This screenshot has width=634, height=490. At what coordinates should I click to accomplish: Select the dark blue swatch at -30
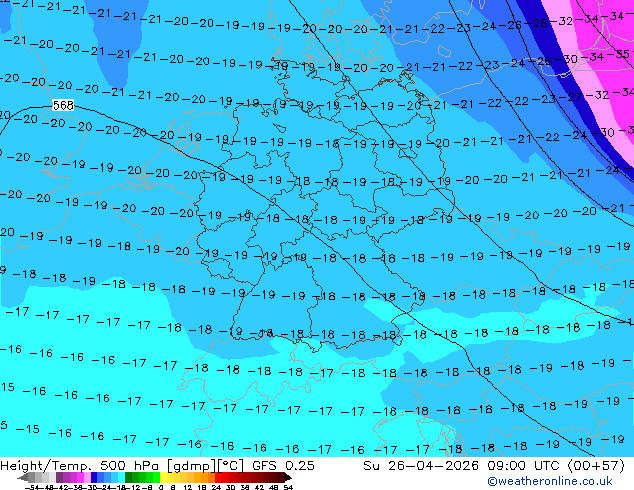(x=94, y=477)
